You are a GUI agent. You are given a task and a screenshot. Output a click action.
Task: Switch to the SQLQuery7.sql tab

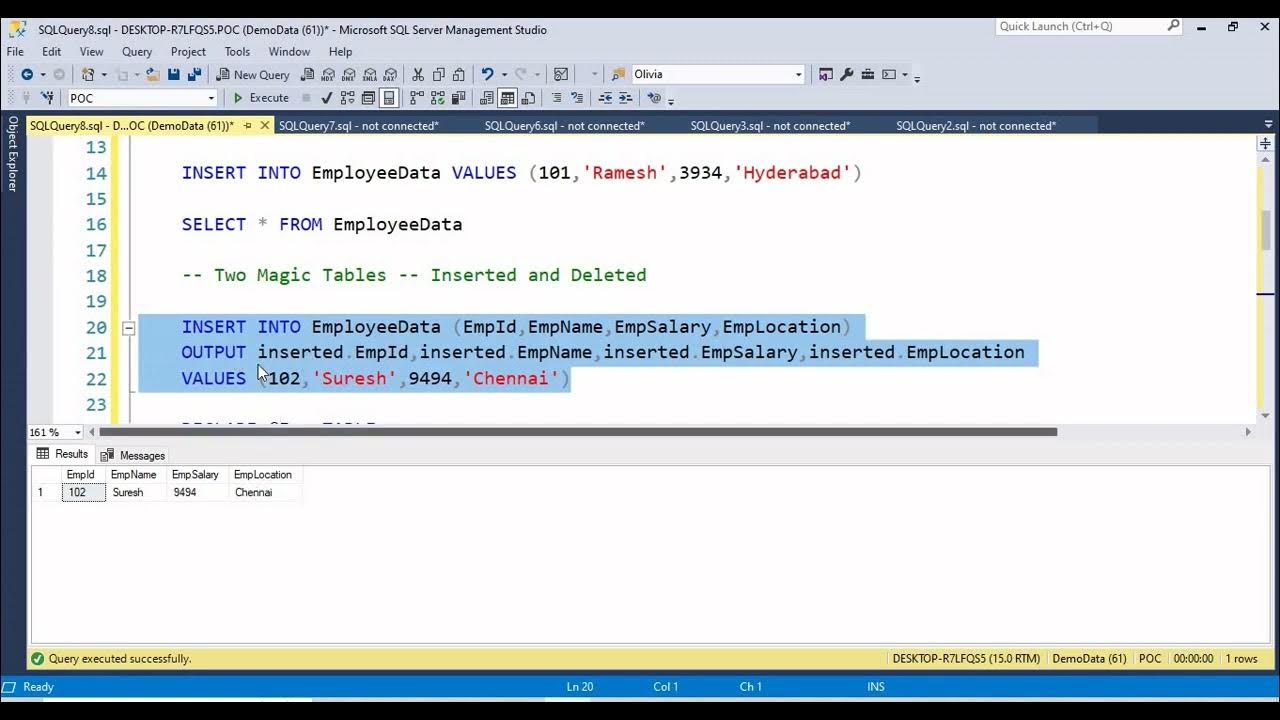click(358, 125)
